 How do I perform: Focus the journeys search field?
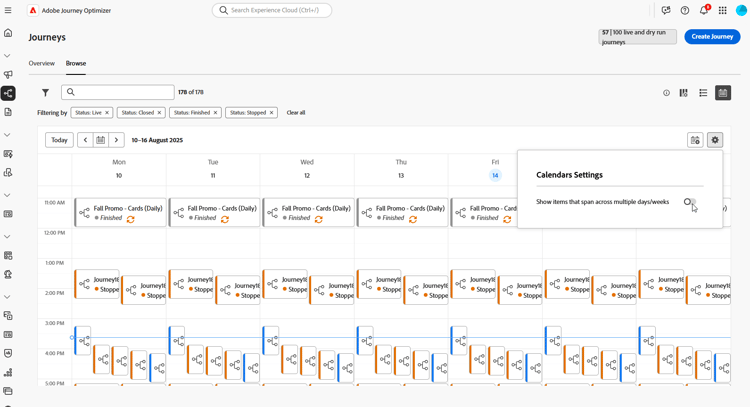point(123,93)
